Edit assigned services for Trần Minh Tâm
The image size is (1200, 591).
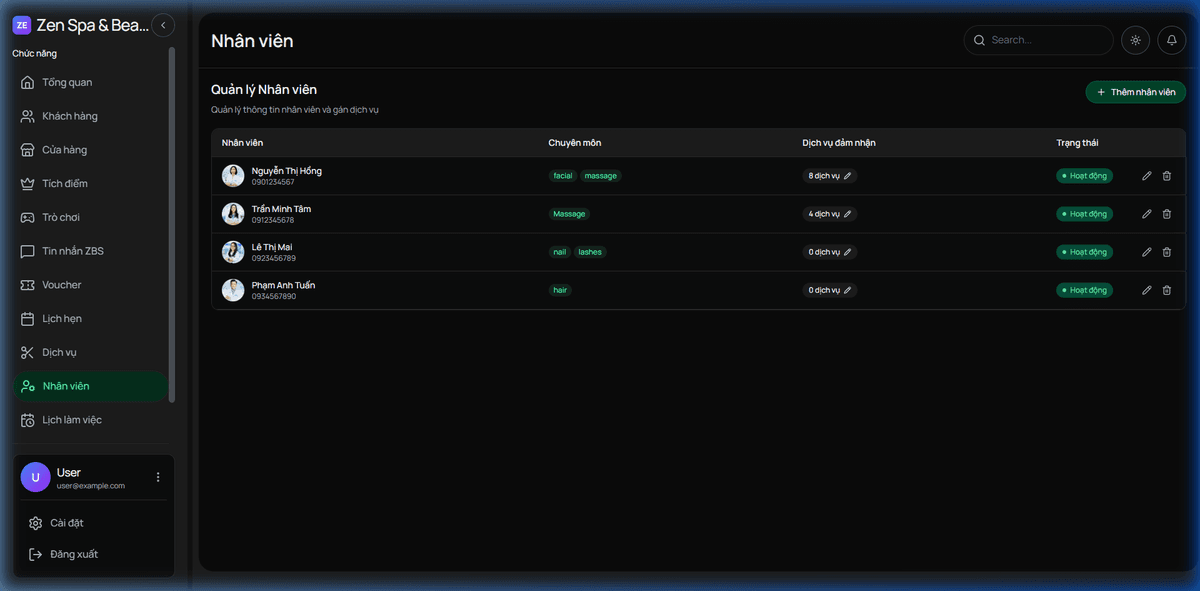click(829, 214)
